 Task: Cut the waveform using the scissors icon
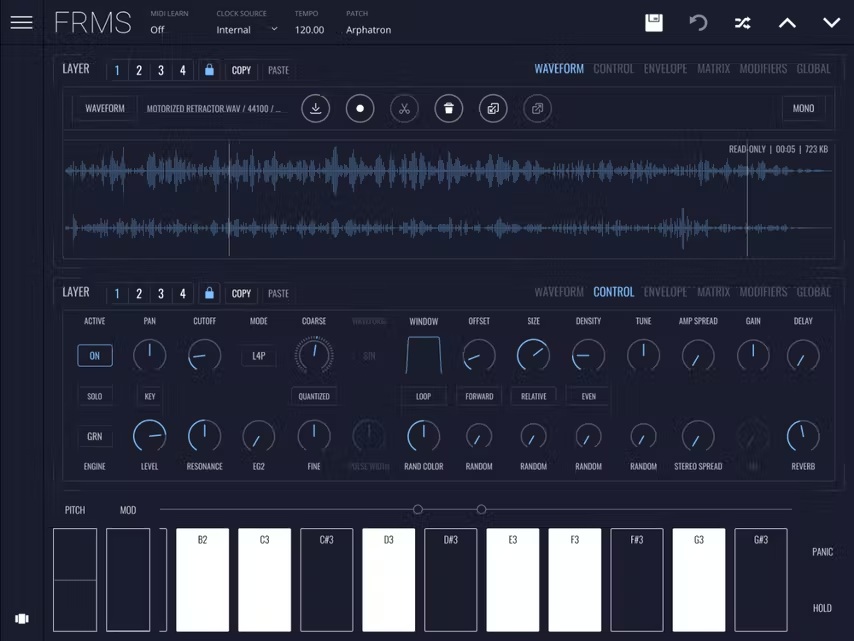pyautogui.click(x=404, y=108)
